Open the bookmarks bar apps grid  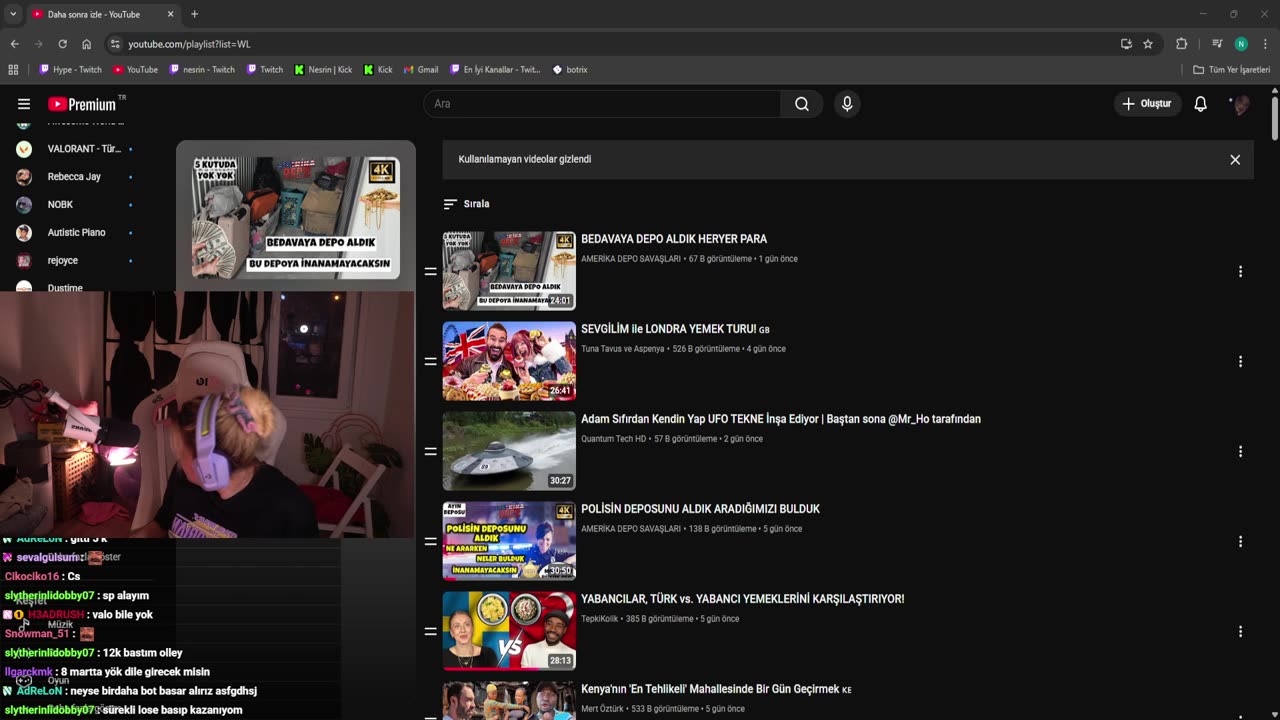[x=13, y=70]
